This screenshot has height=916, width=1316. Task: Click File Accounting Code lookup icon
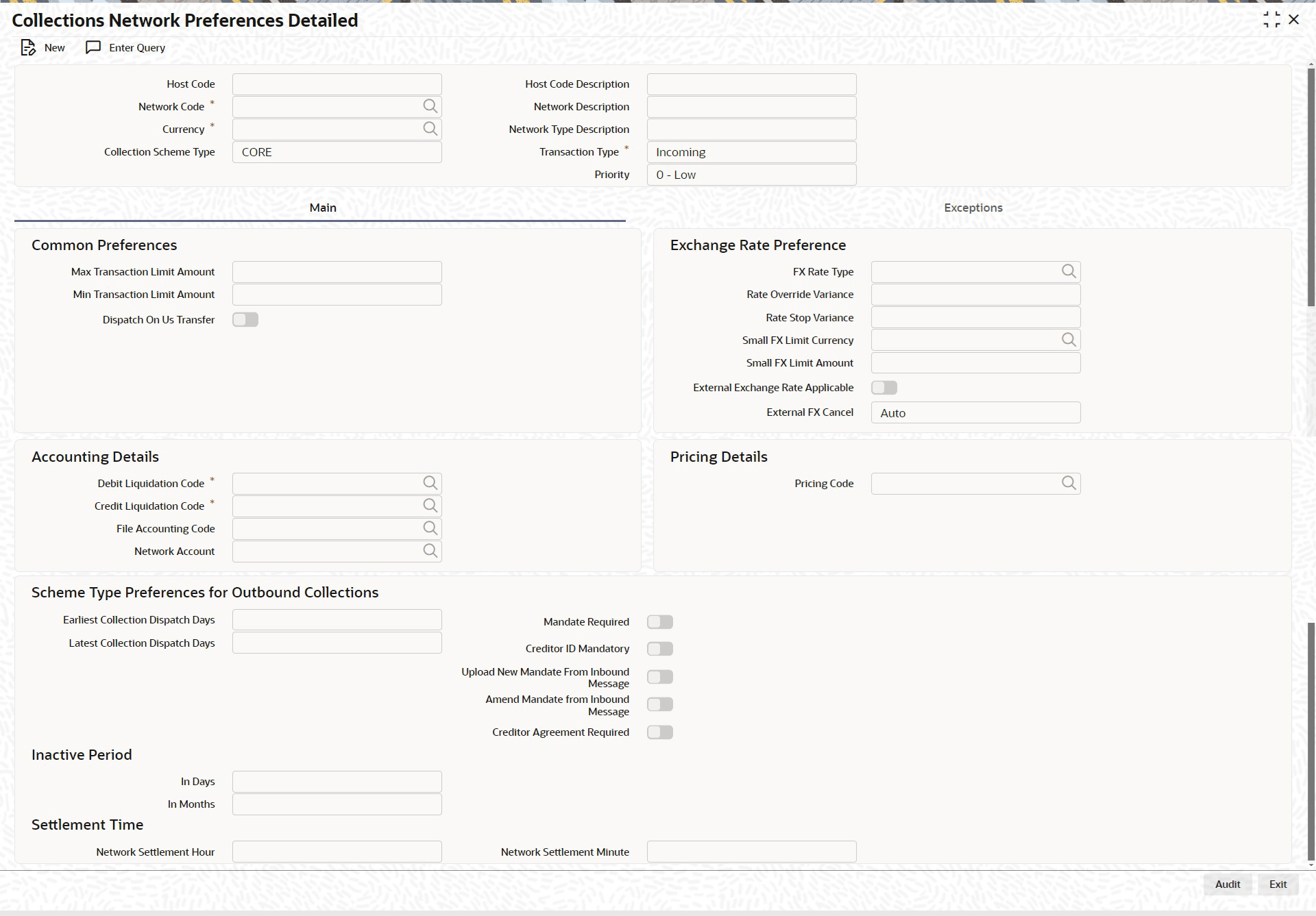430,528
